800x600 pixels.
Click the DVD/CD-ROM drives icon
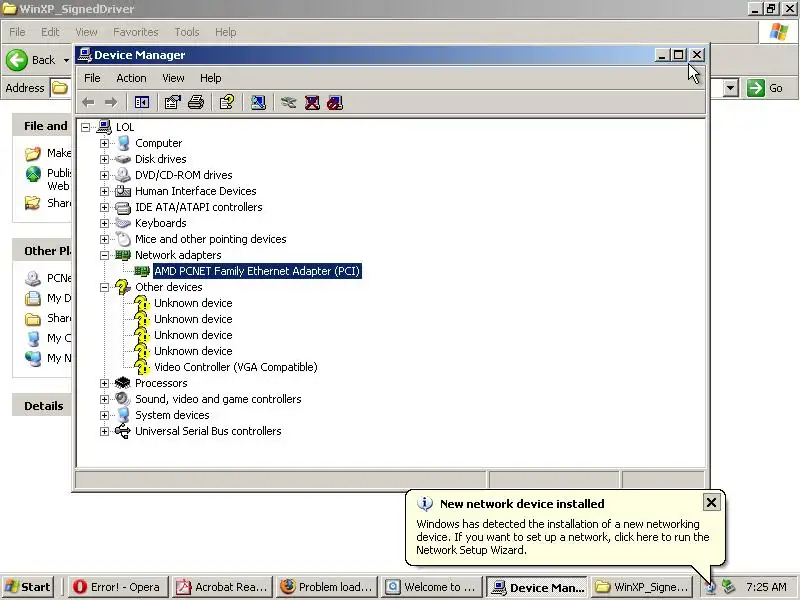click(123, 175)
